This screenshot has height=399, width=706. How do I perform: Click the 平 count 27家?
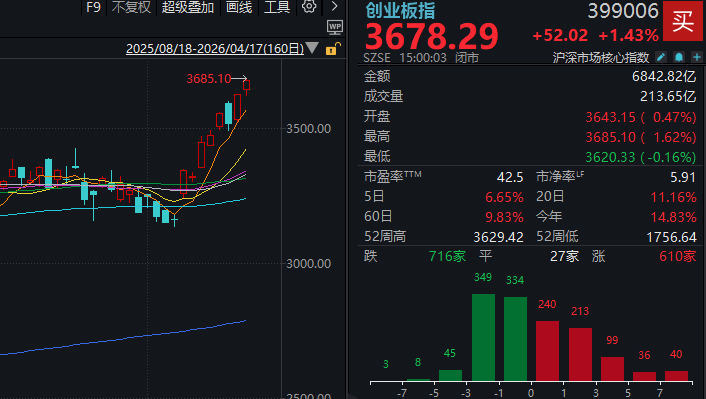click(564, 256)
